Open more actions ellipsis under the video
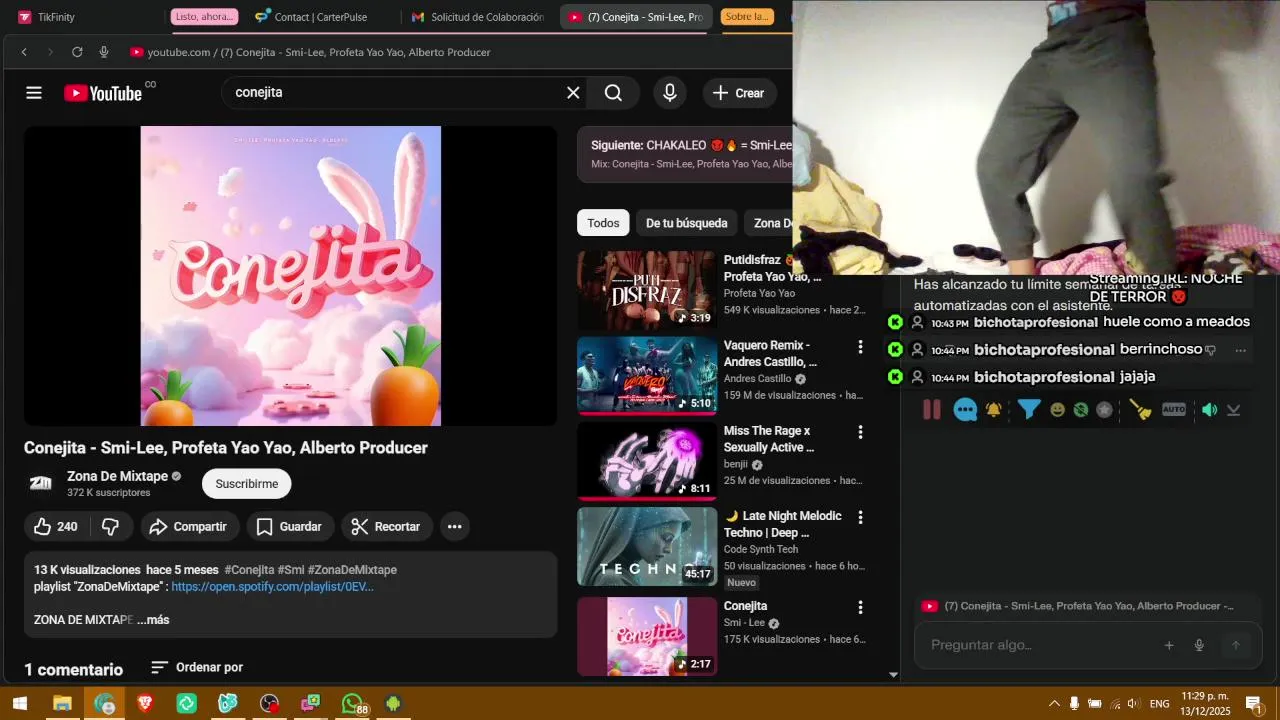 coord(455,526)
